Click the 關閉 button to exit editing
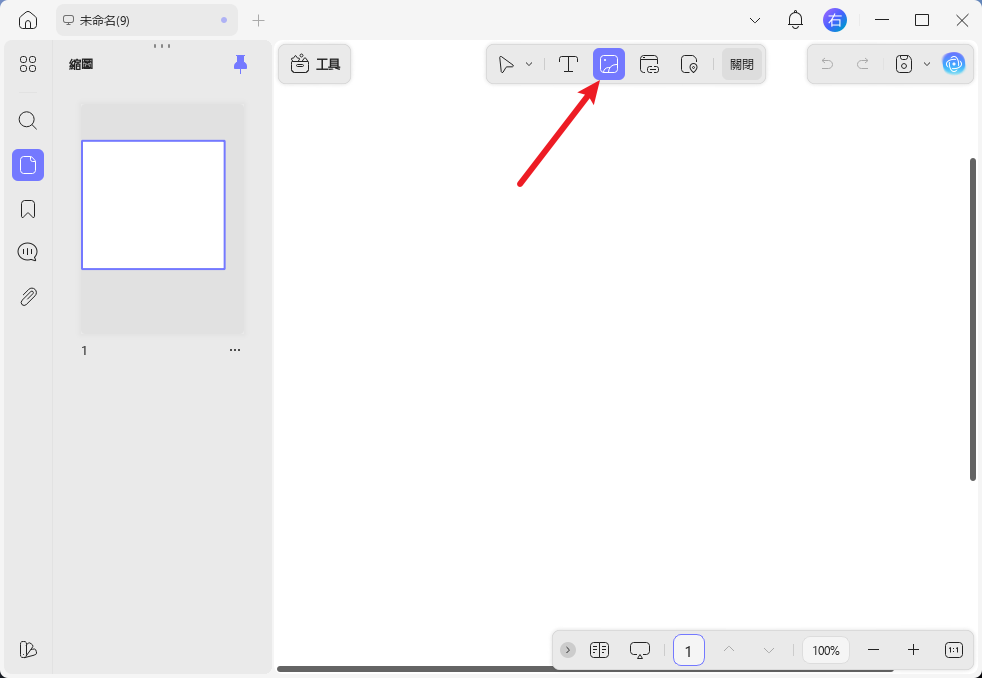 (x=742, y=64)
